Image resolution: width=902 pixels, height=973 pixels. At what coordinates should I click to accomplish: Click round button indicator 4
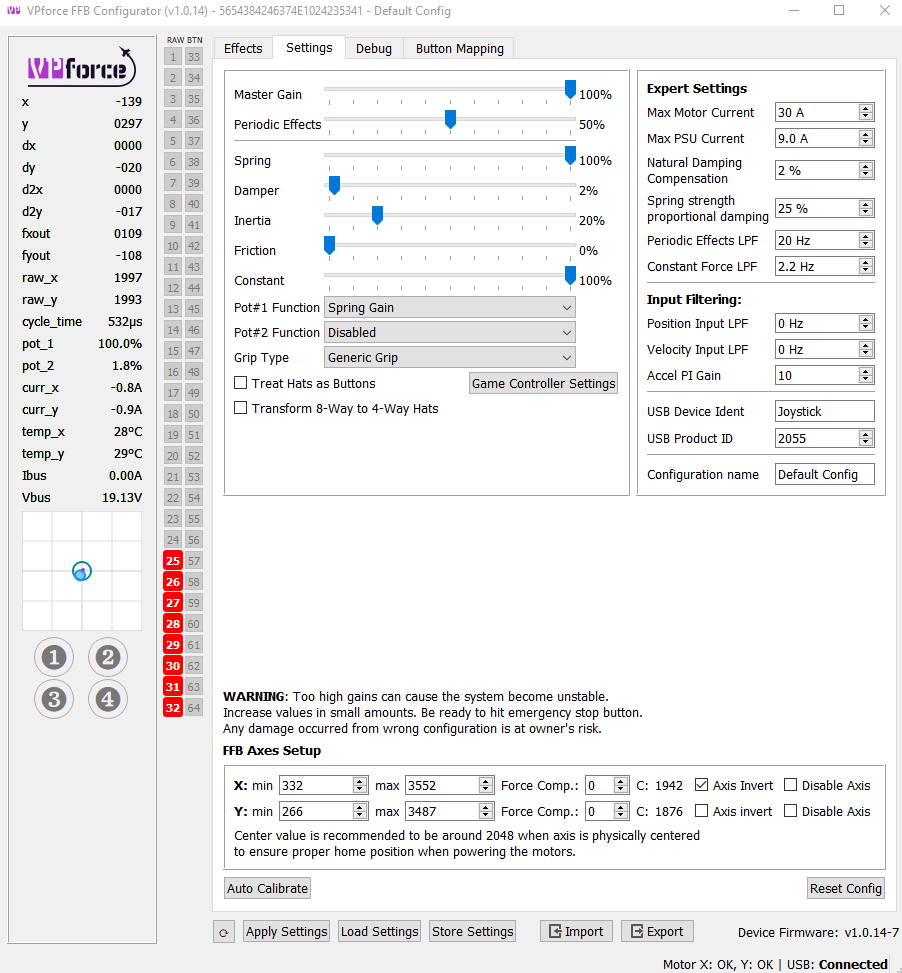coord(108,699)
